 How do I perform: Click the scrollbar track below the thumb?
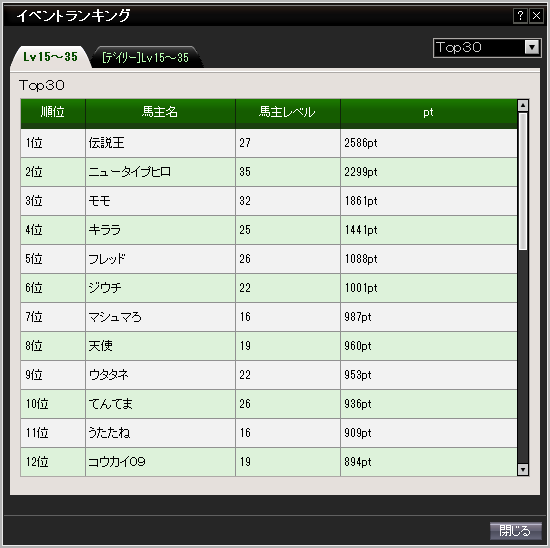coord(523,356)
